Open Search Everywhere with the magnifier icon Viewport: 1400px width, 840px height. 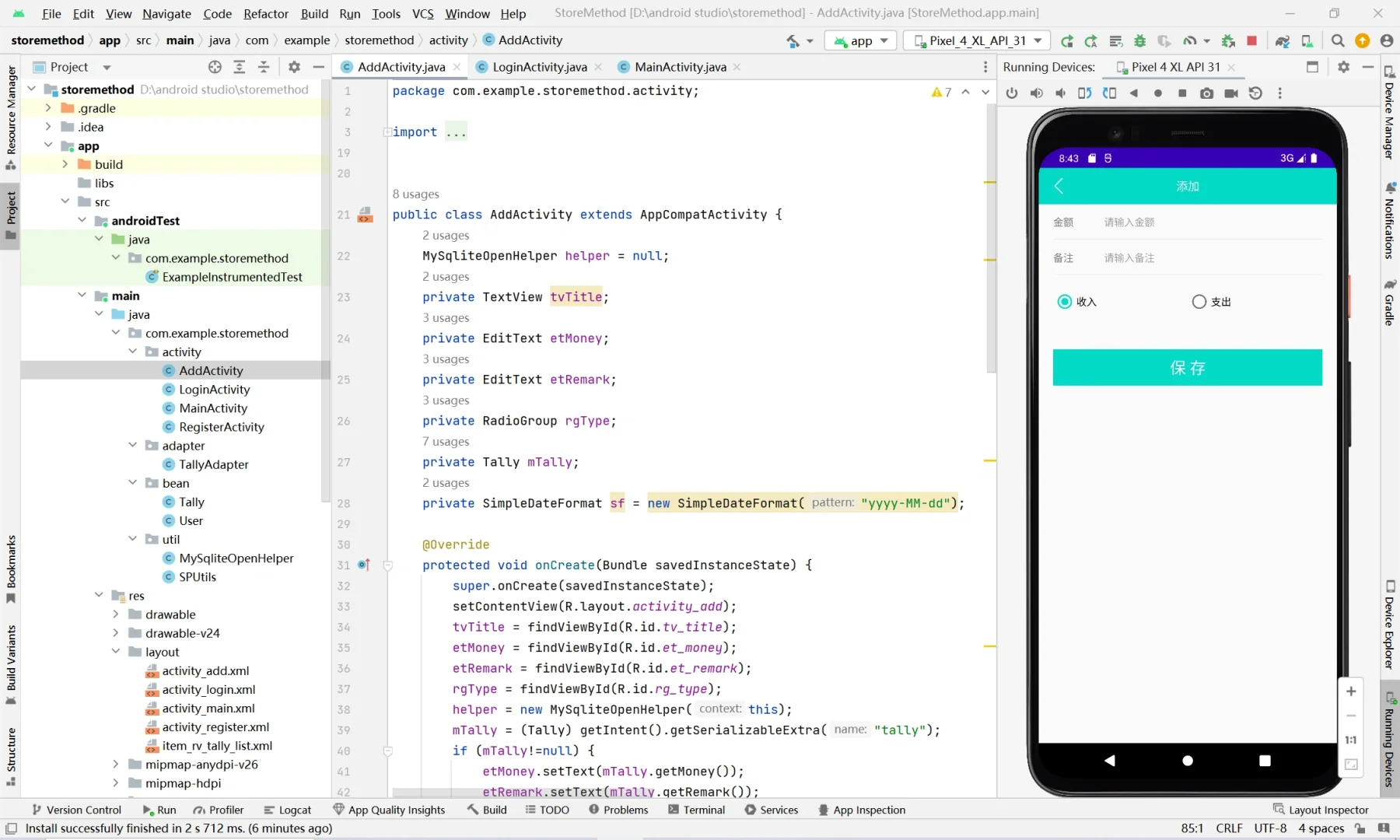[x=1337, y=40]
